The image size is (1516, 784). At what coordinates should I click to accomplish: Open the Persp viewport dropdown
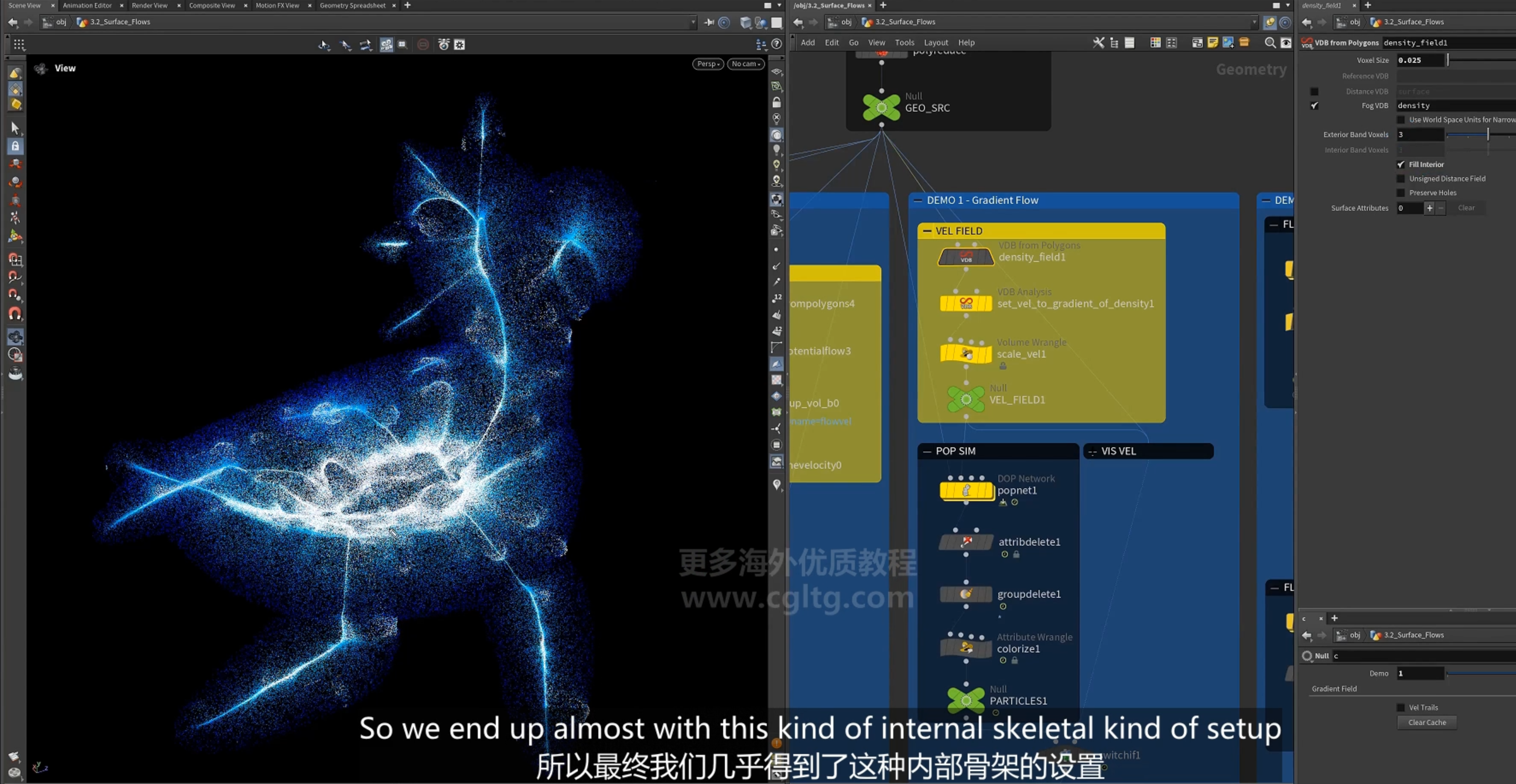point(708,64)
